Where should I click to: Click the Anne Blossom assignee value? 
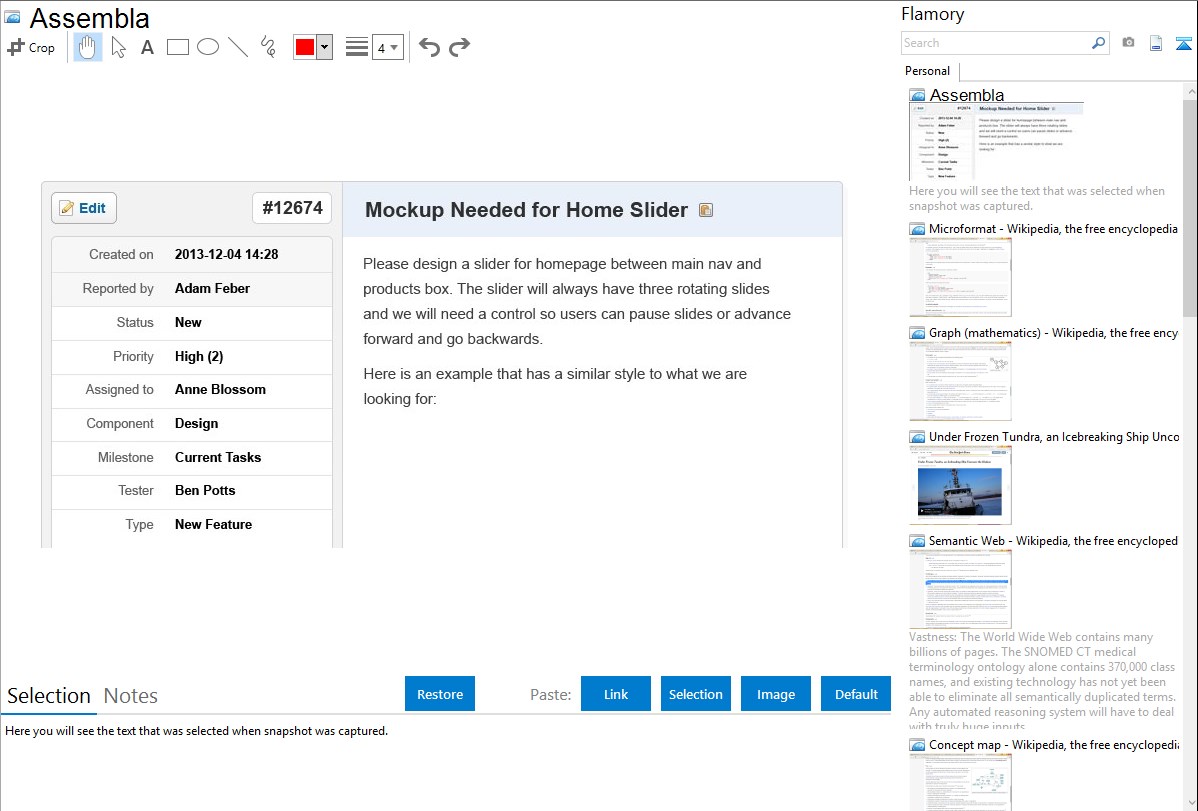tap(220, 389)
